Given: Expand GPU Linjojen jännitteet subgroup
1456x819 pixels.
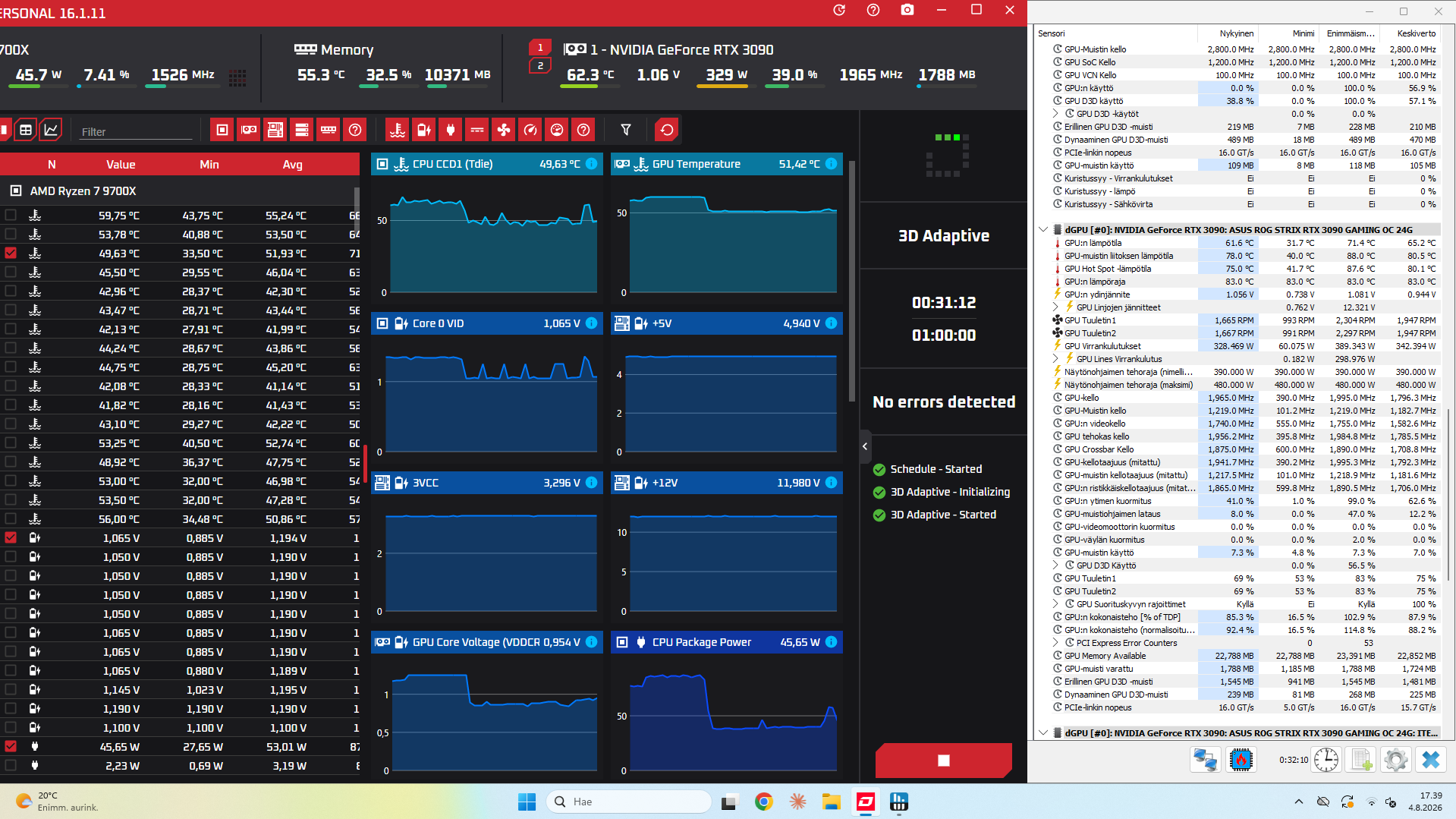Looking at the screenshot, I should (1055, 307).
